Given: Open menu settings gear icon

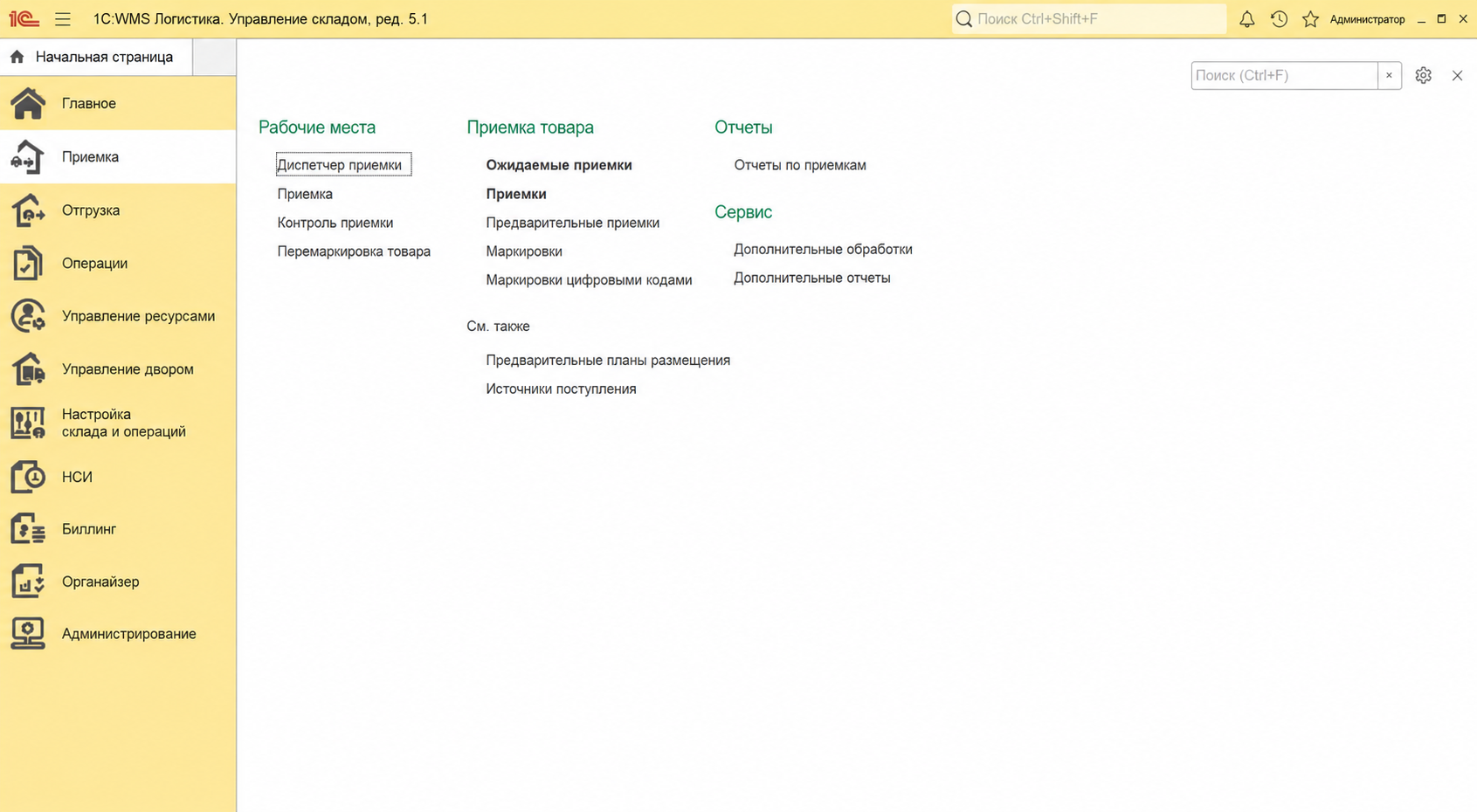Looking at the screenshot, I should tap(1423, 75).
